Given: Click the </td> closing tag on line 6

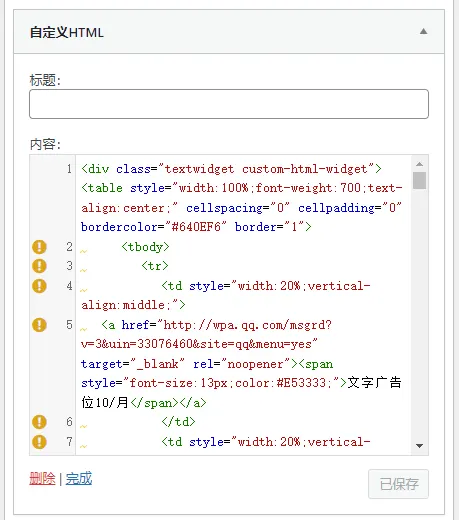Looking at the screenshot, I should pos(178,422).
